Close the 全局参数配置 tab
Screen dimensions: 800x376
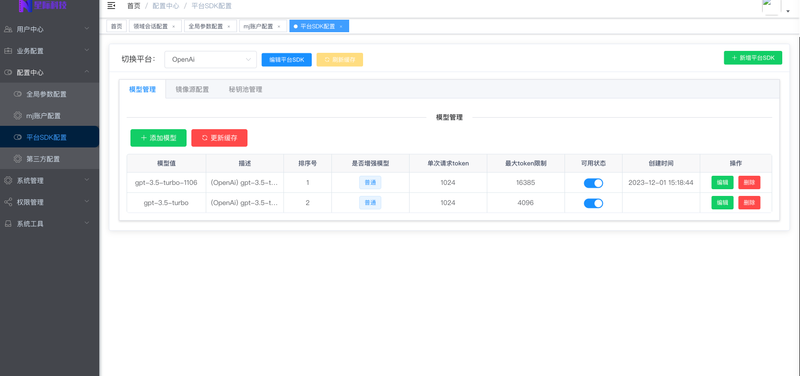point(229,27)
